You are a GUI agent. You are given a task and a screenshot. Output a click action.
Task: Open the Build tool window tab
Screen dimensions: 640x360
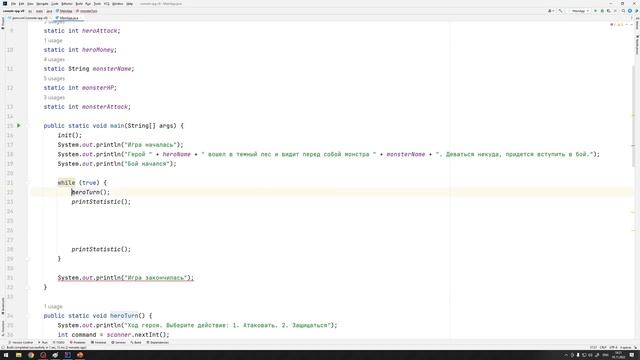136,342
